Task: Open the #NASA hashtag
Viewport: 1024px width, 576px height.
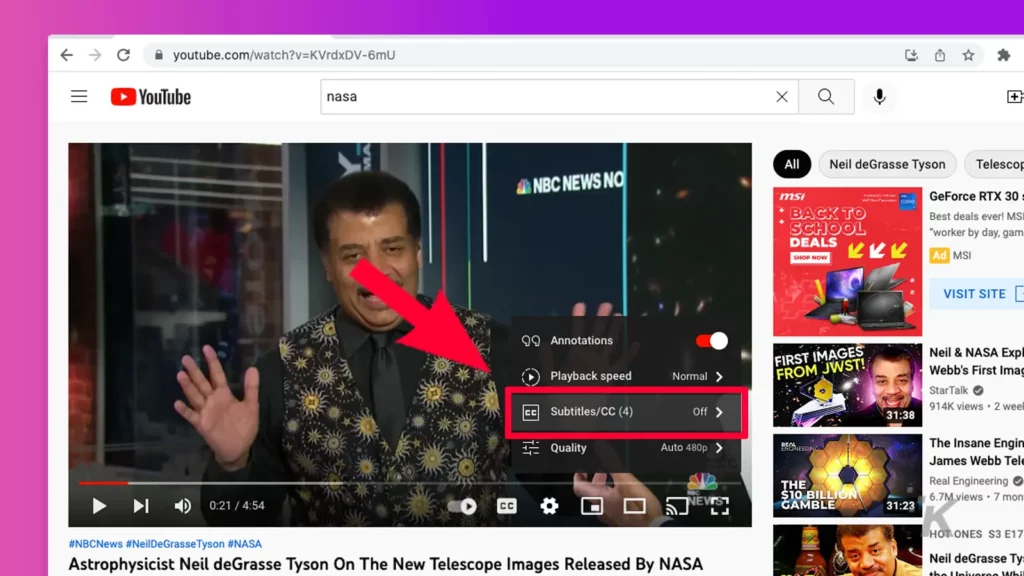Action: pyautogui.click(x=244, y=544)
